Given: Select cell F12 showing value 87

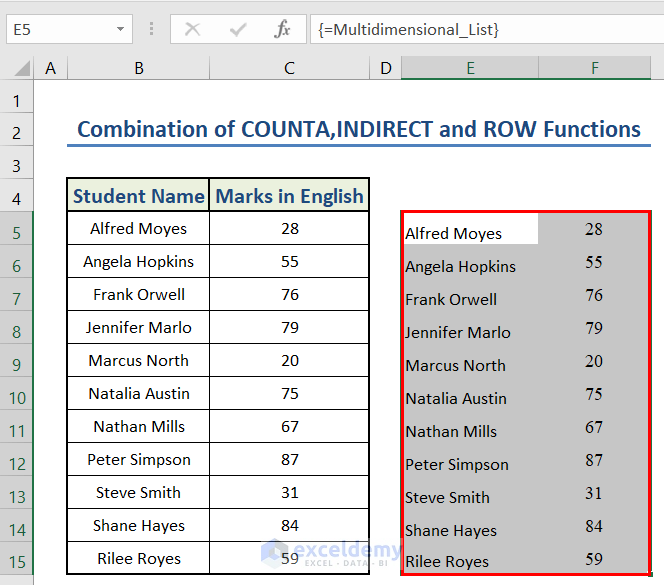Looking at the screenshot, I should click(x=594, y=463).
